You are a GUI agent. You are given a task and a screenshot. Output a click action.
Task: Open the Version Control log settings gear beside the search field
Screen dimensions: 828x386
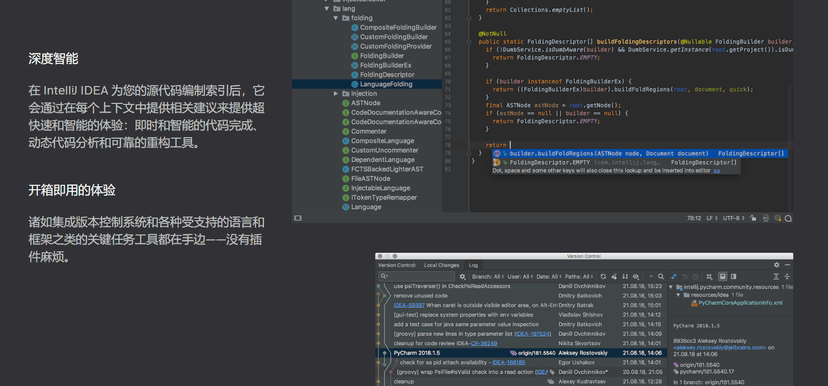[463, 277]
